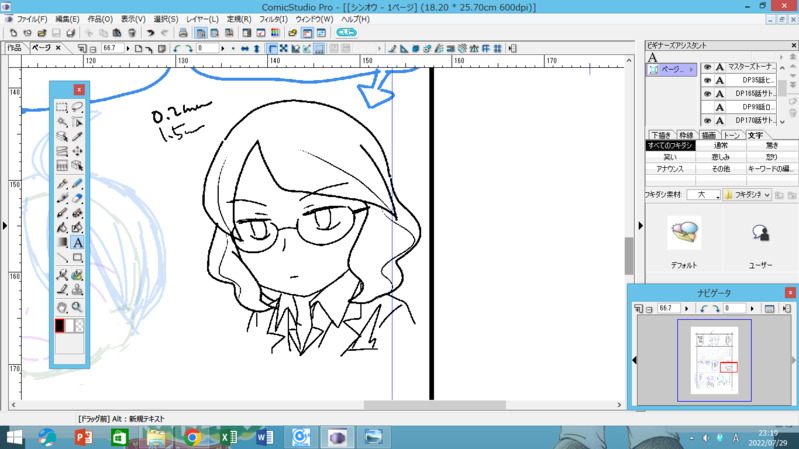Image resolution: width=799 pixels, height=449 pixels.
Task: Select すべてのフキダシ category
Action: (x=670, y=145)
